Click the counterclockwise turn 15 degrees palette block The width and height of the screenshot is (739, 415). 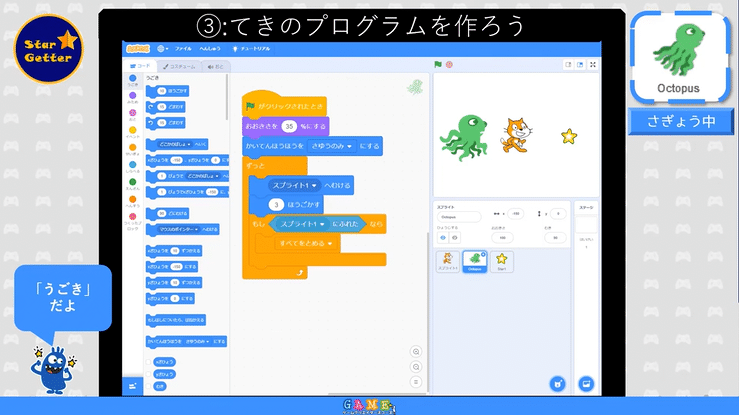165,123
